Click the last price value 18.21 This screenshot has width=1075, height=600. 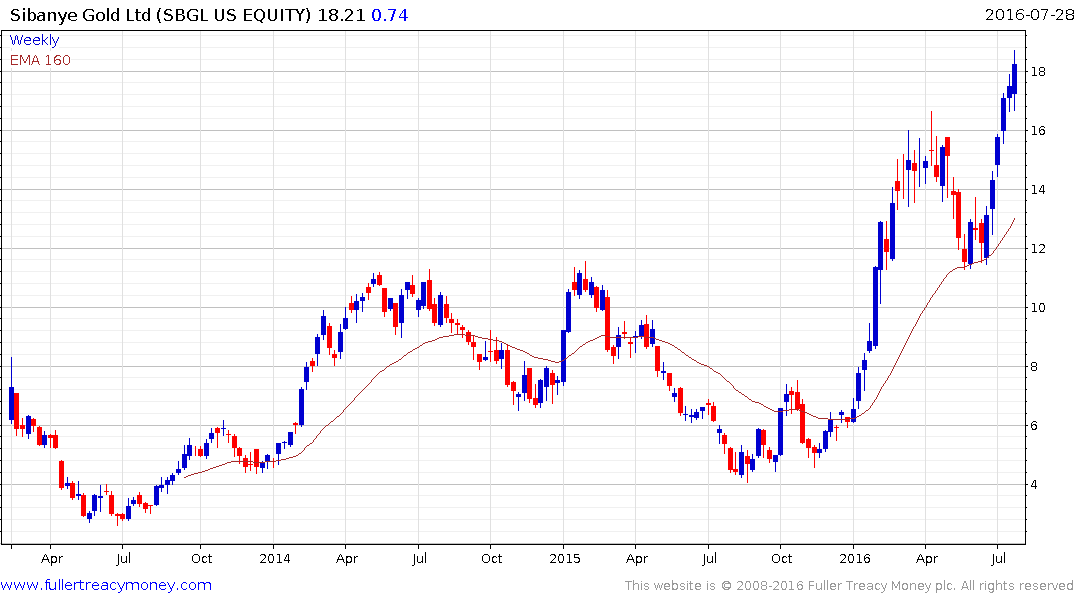(x=341, y=15)
